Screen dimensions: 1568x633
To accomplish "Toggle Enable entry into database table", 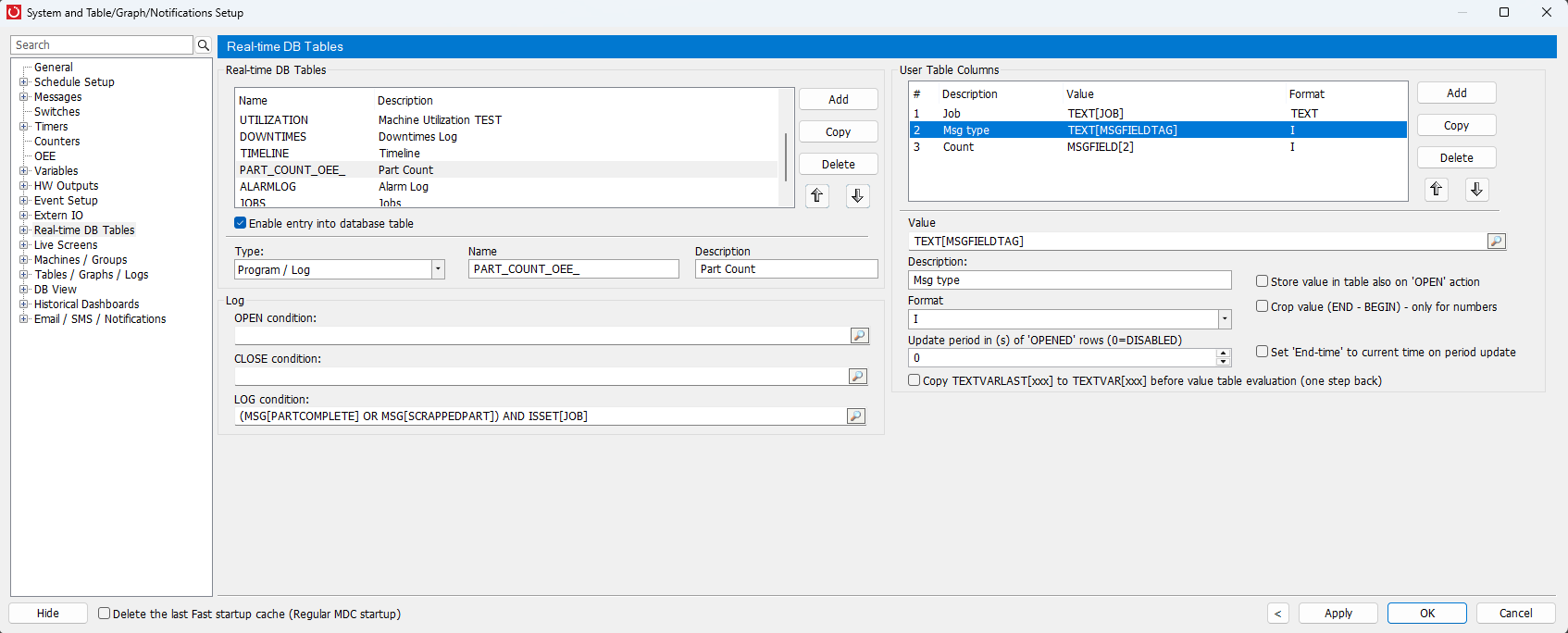I will [241, 223].
